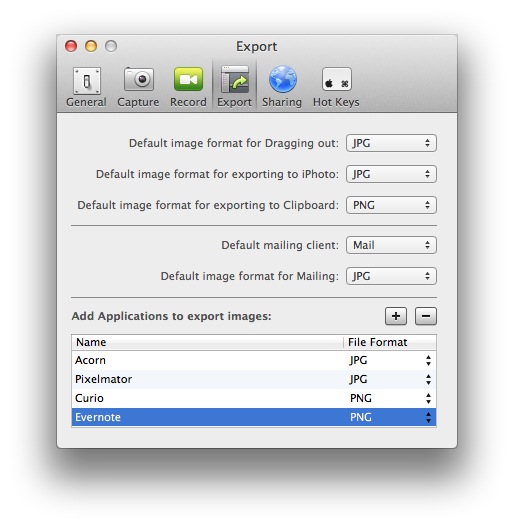
Task: Add an application with the plus button
Action: pos(396,316)
